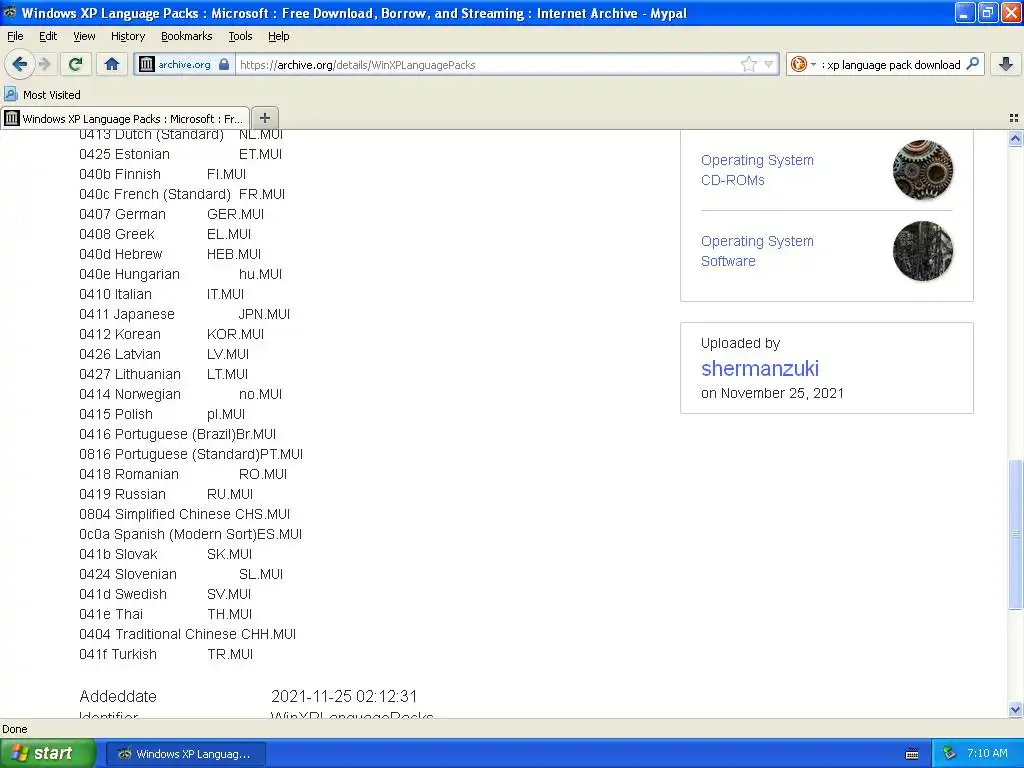Open the File menu
Screen dimensions: 1024x768
point(15,36)
